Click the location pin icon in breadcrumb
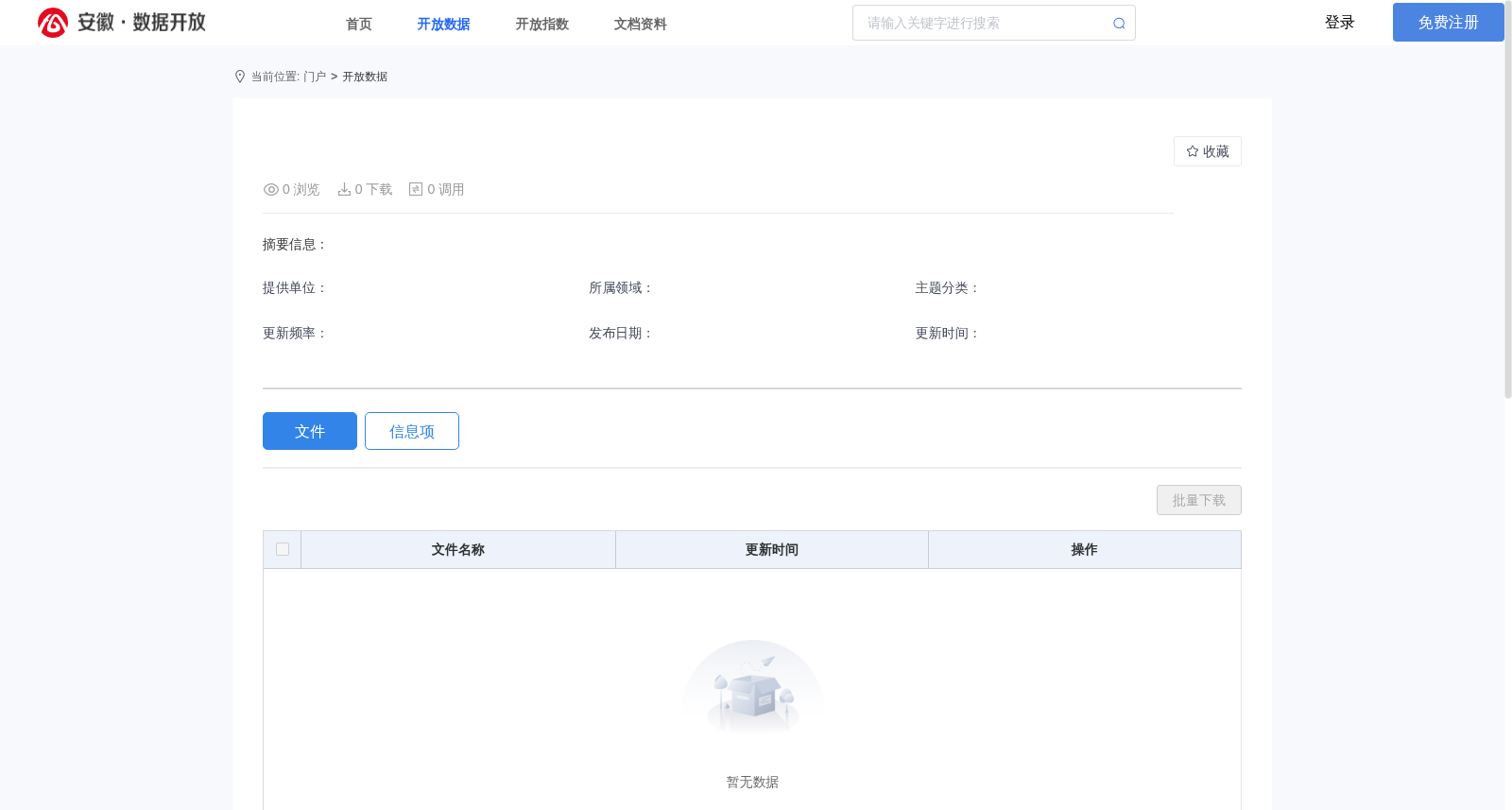Screen dimensions: 1512x810 click(x=240, y=77)
